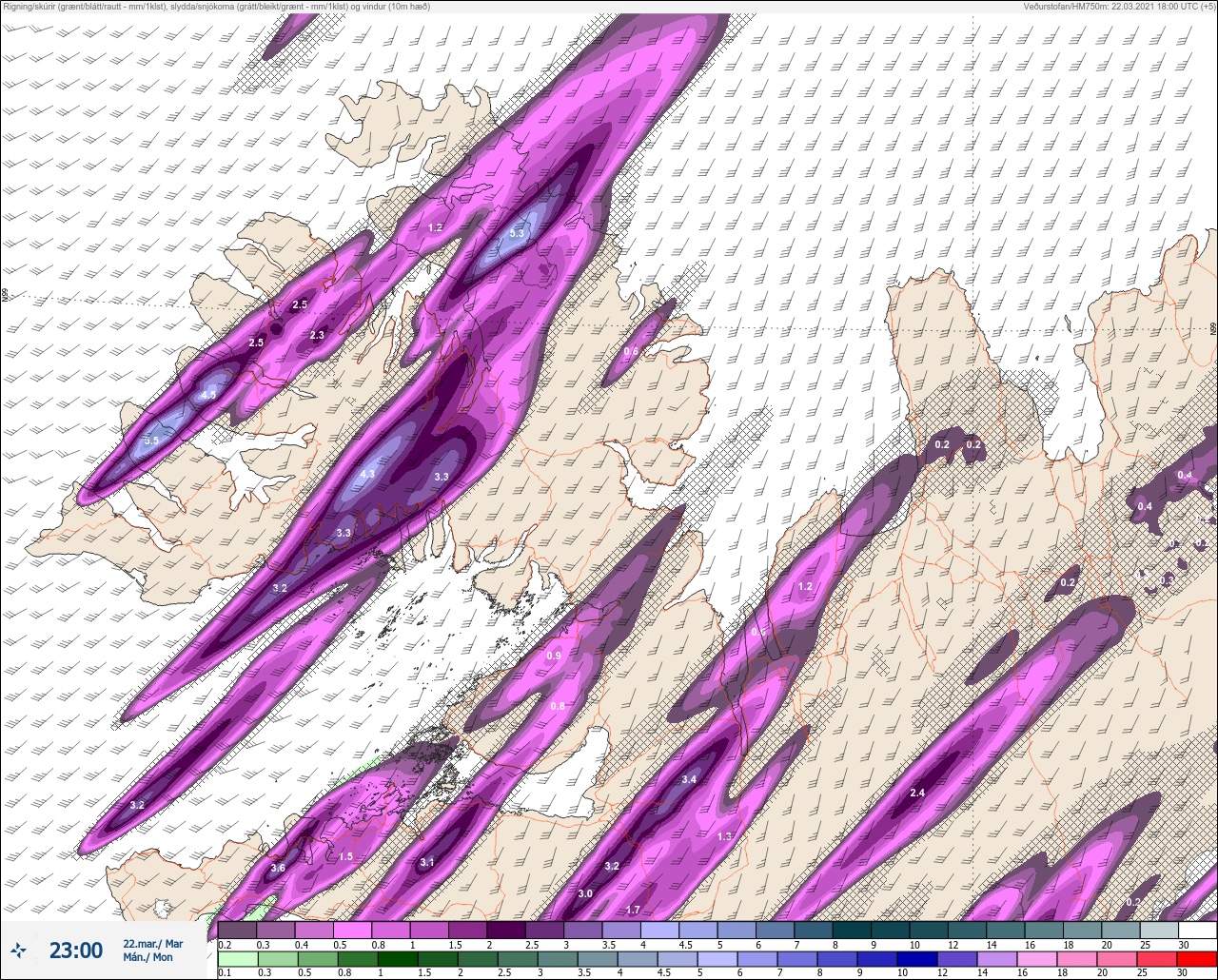Select the dark green 1–1.5 rain legend swatch
Viewport: 1218px width, 980px height.
pyautogui.click(x=396, y=959)
